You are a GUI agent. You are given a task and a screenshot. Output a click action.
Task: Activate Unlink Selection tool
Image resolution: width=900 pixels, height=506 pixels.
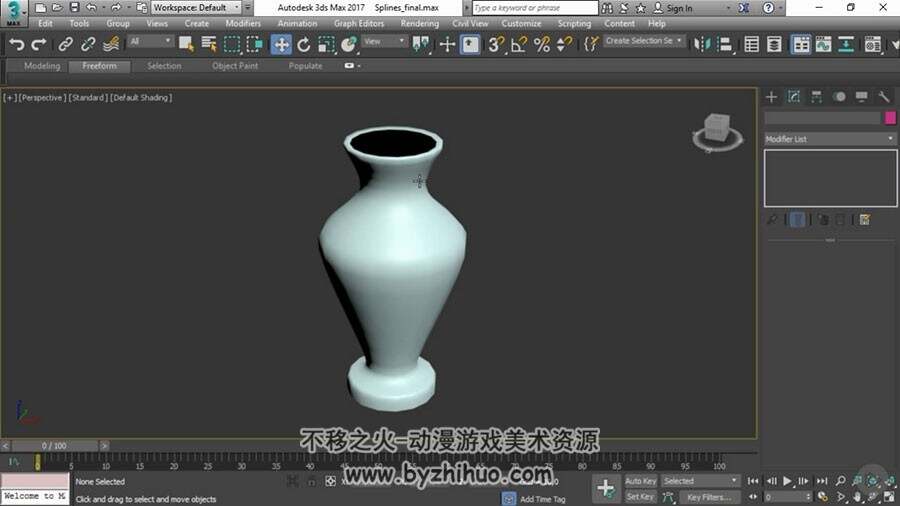click(88, 44)
